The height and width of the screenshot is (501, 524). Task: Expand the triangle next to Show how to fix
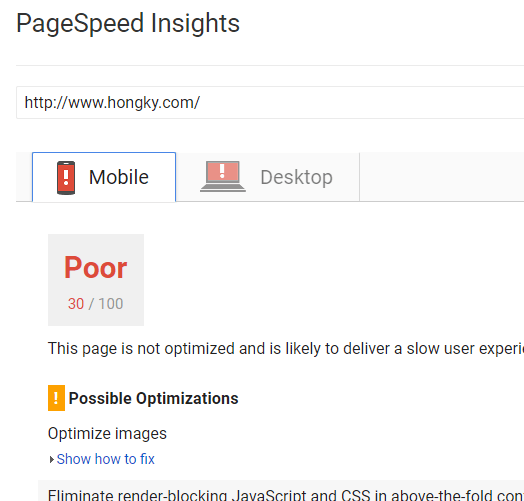pos(51,460)
